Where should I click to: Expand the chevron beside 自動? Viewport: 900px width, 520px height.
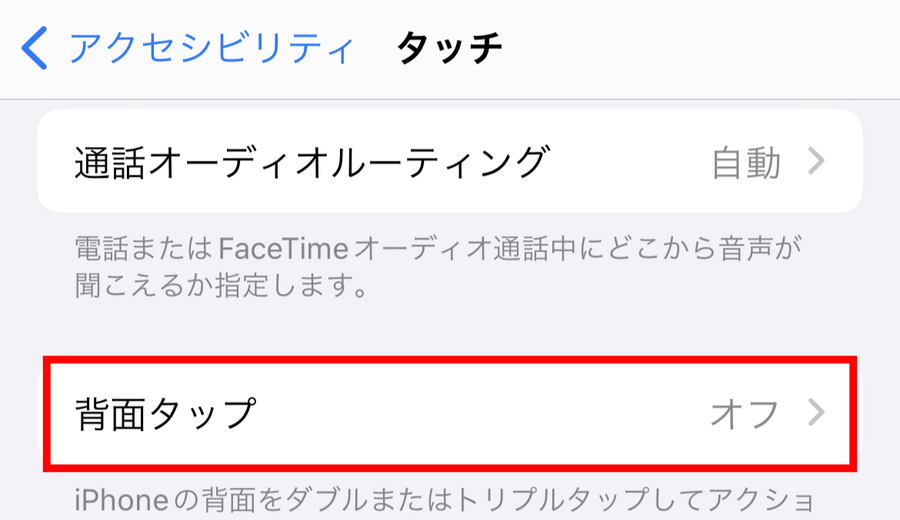(x=817, y=161)
